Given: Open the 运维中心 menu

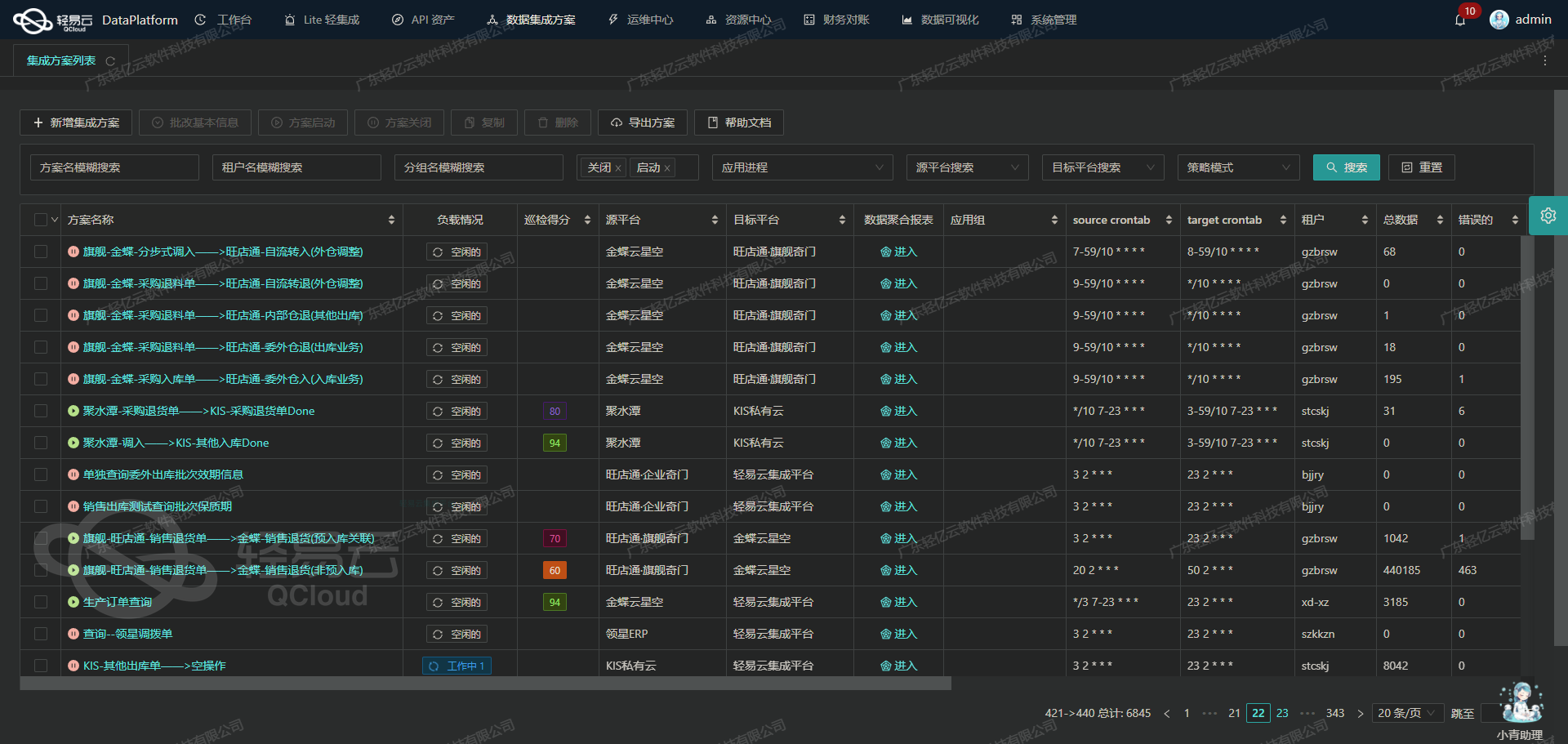Looking at the screenshot, I should (x=640, y=20).
